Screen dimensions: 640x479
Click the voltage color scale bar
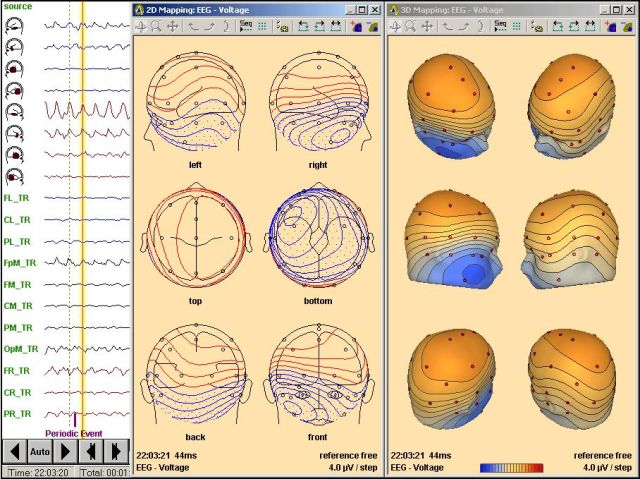[513, 466]
